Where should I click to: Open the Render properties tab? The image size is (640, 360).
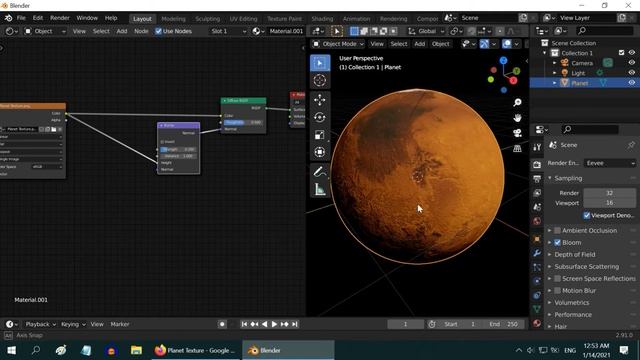tap(537, 164)
